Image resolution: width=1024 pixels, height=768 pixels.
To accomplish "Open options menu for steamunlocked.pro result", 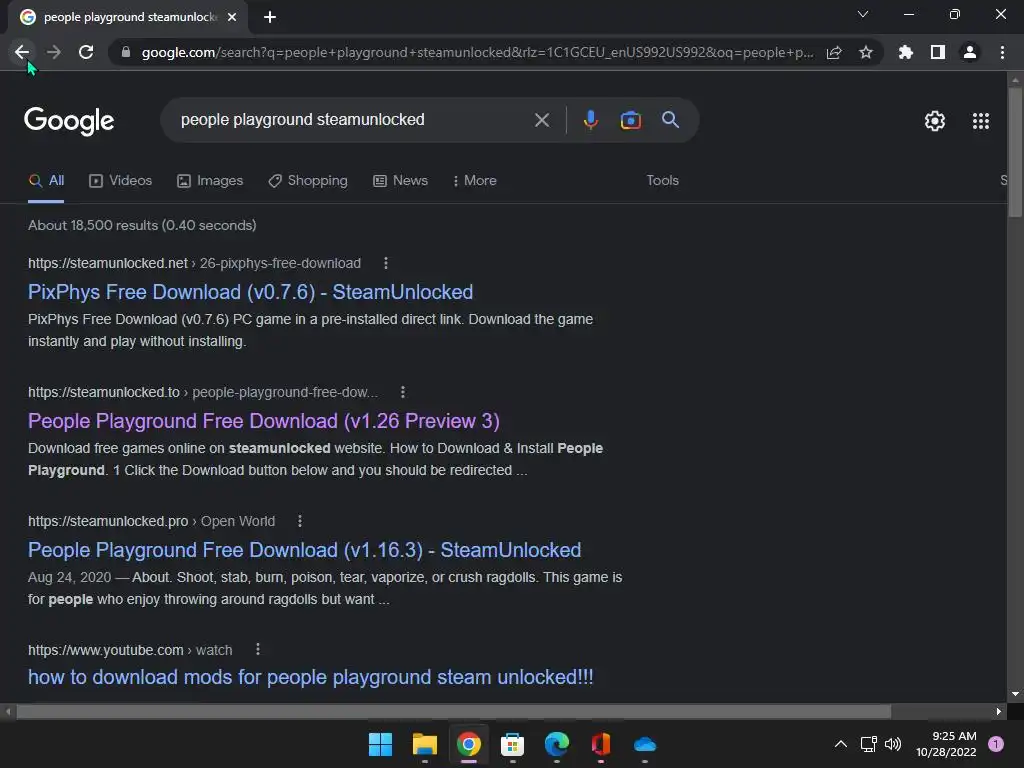I will [x=300, y=521].
